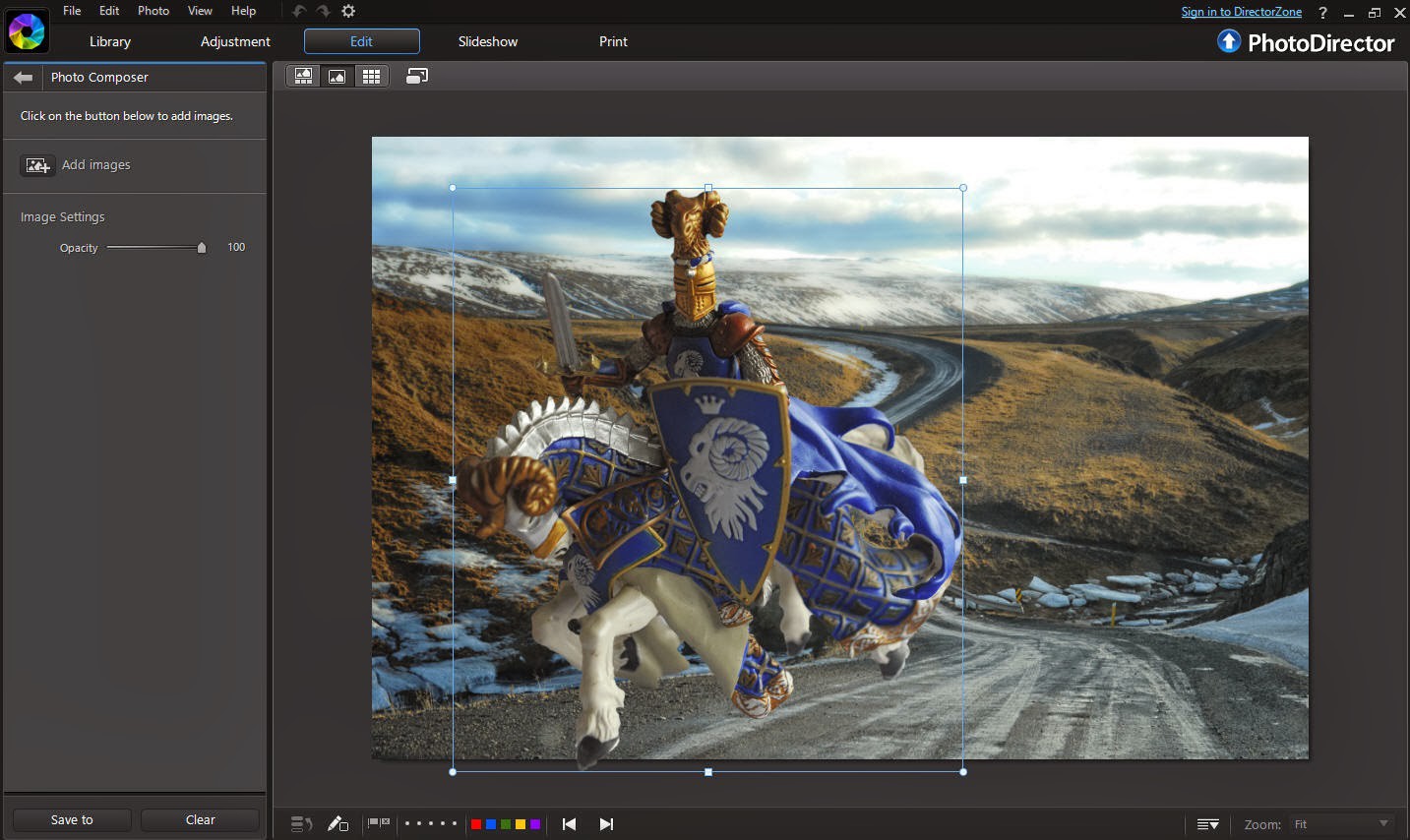Open the File menu
1410x840 pixels.
pyautogui.click(x=72, y=11)
